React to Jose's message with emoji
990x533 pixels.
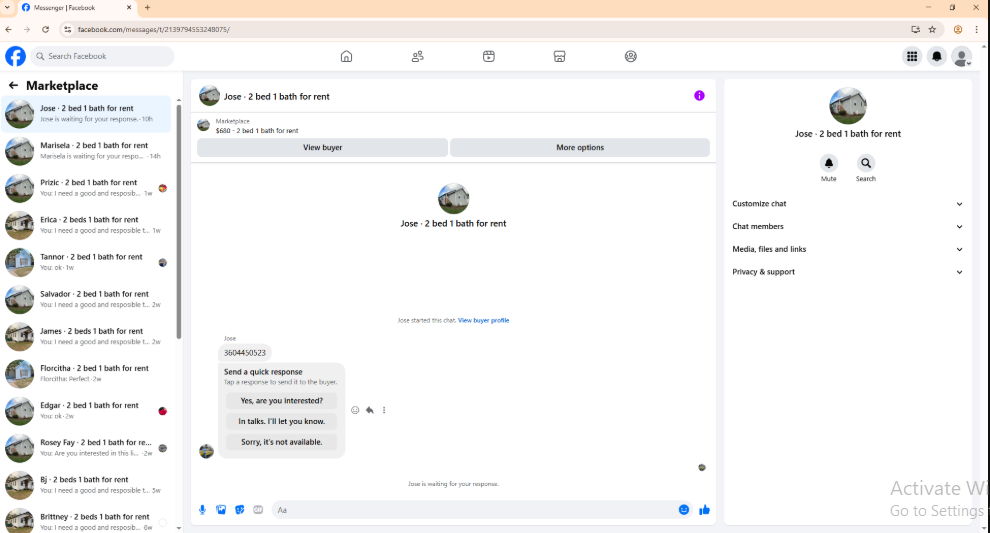(x=355, y=410)
